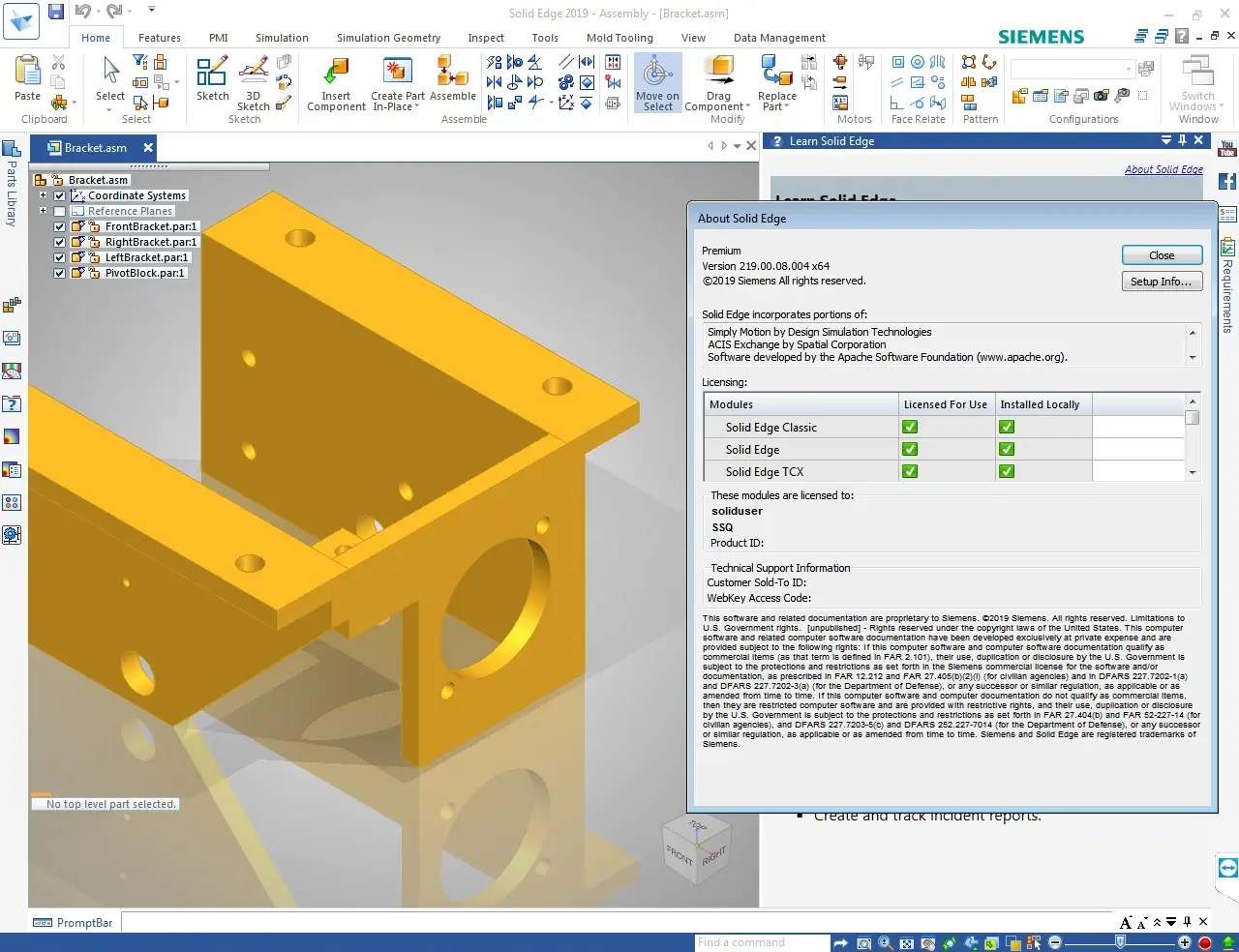Click the Save icon in quick access toolbar
This screenshot has width=1239, height=952.
(56, 12)
